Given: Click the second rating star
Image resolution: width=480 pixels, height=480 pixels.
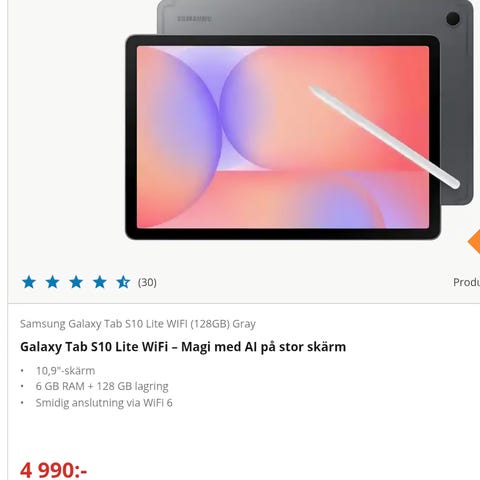Looking at the screenshot, I should (x=53, y=282).
